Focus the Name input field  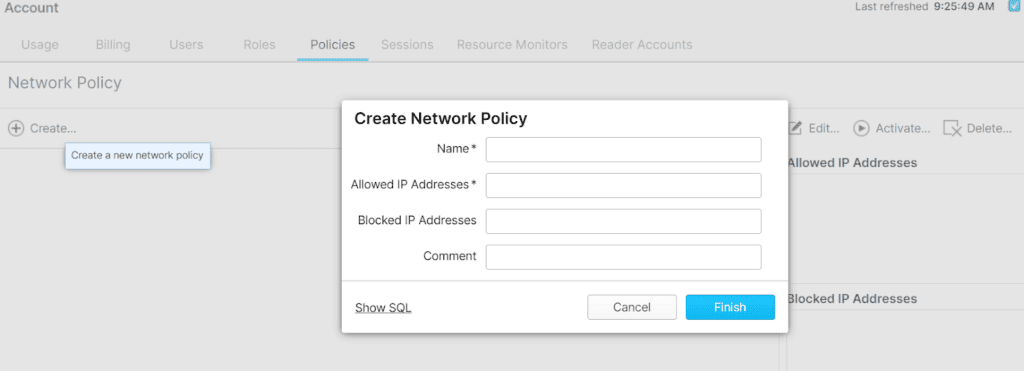pyautogui.click(x=624, y=149)
